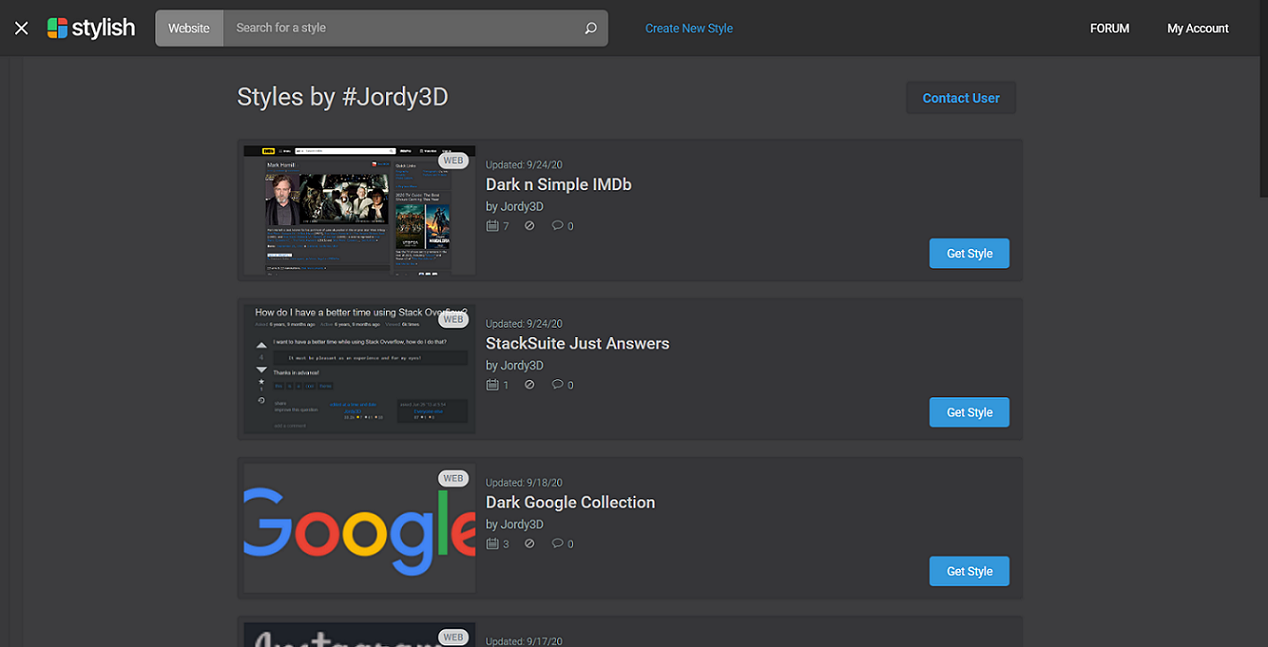Viewport: 1268px width, 647px height.
Task: Open the Website search-type dropdown
Action: point(189,28)
